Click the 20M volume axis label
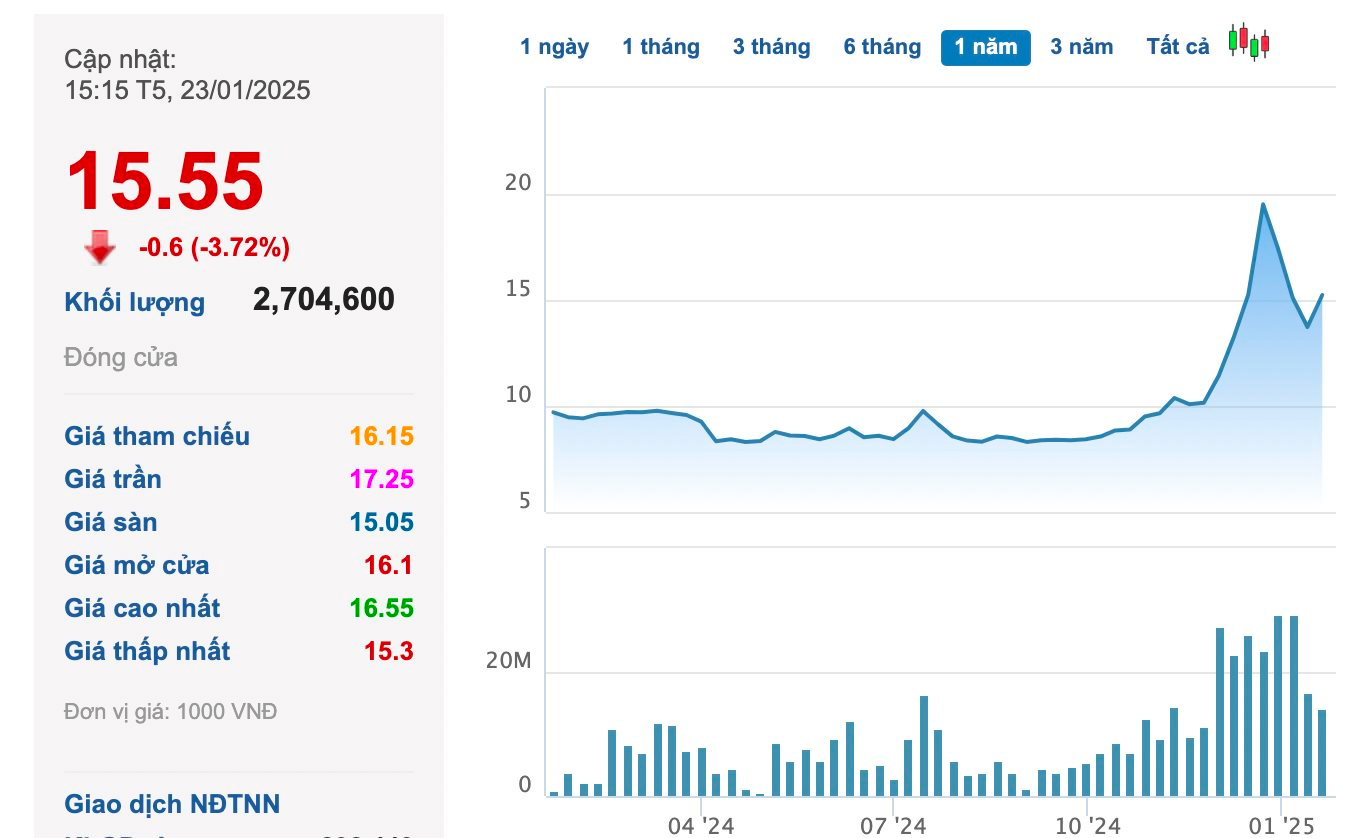The image size is (1350, 838). click(x=510, y=661)
